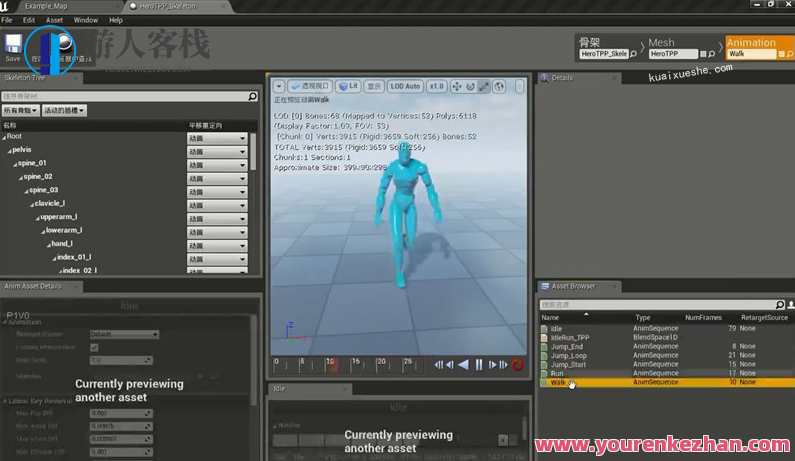The image size is (795, 461).
Task: Collapse the Root bone in skeleton tree
Action: (x=4, y=137)
